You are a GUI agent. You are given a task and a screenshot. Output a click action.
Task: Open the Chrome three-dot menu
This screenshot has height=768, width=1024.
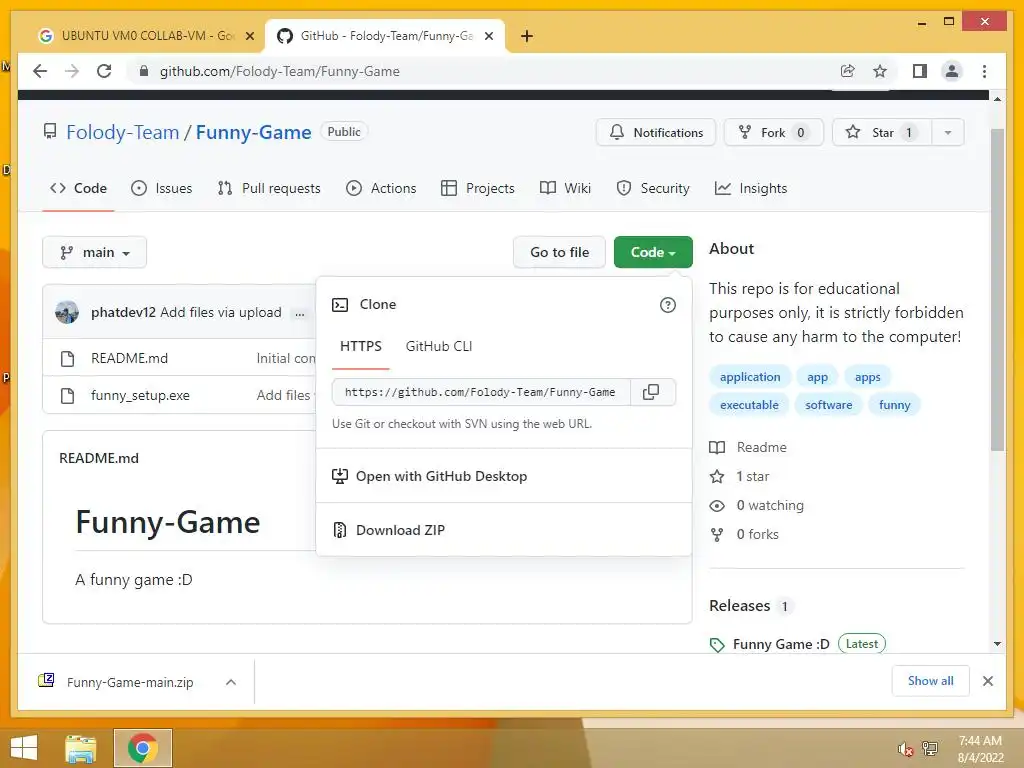pyautogui.click(x=984, y=71)
